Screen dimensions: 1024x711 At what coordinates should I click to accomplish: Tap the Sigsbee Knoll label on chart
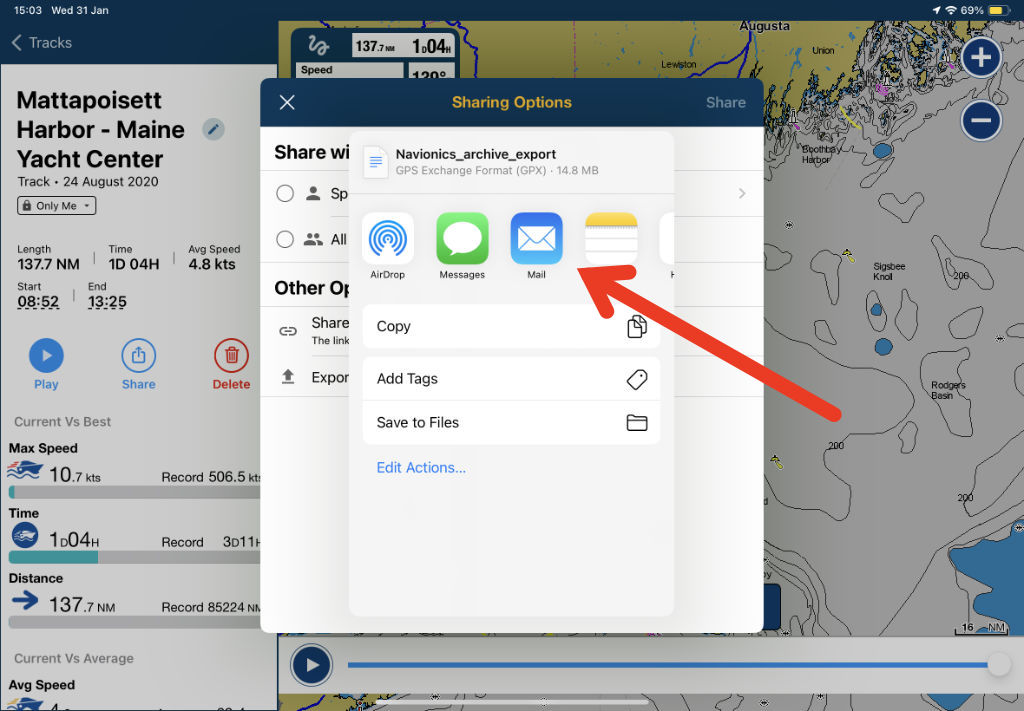point(889,271)
